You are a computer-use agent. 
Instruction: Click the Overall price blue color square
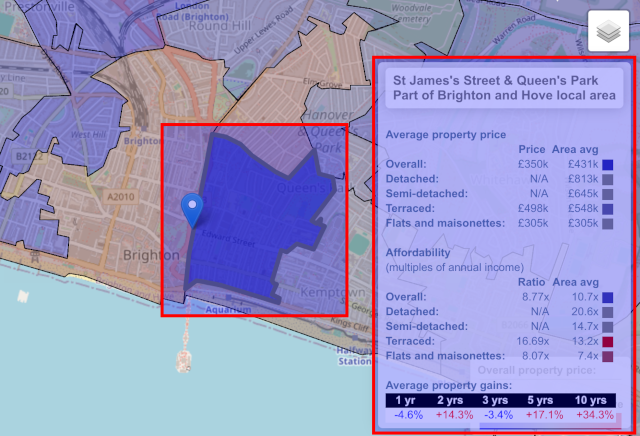click(607, 164)
